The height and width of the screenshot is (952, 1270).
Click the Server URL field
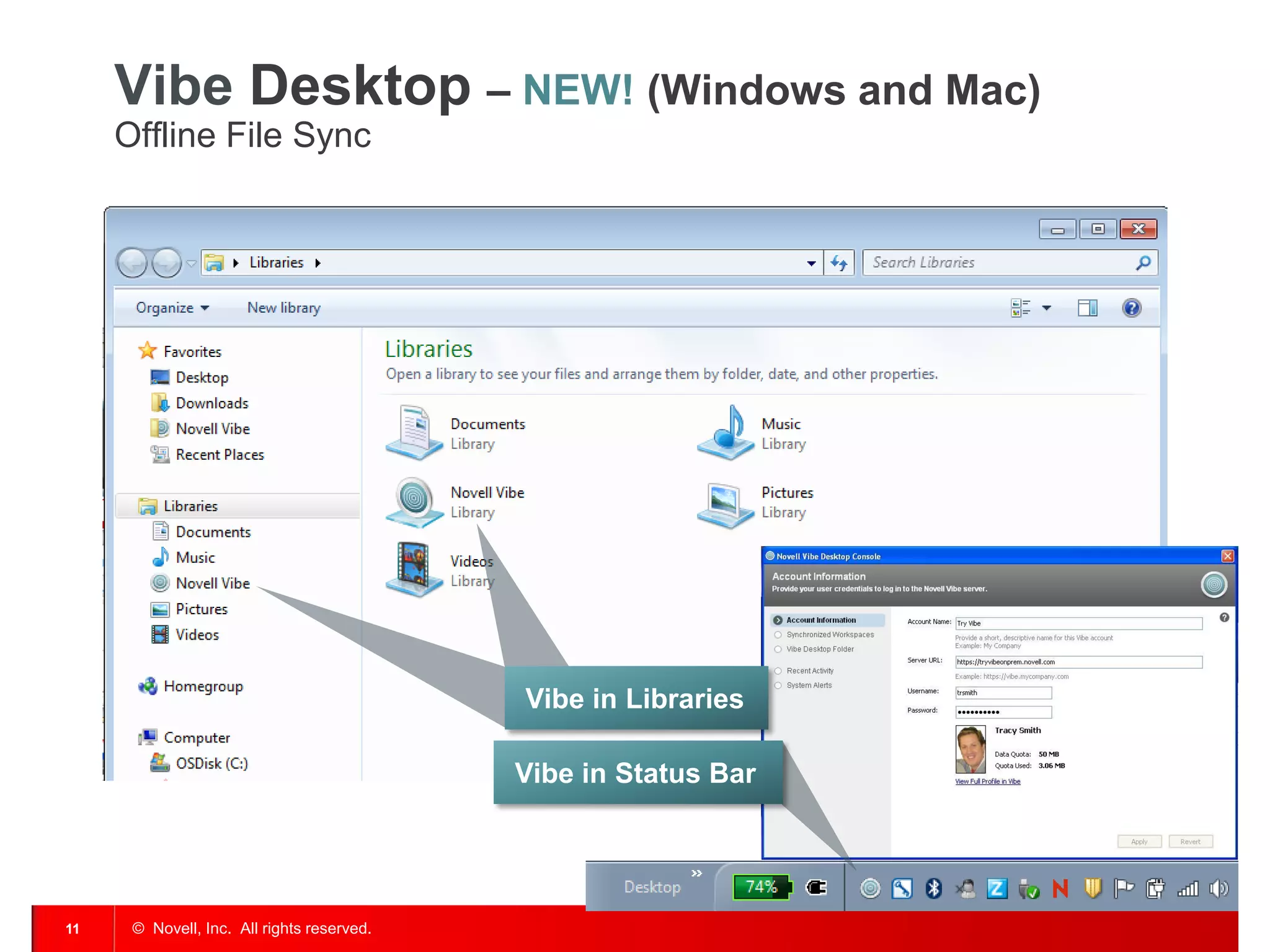[1078, 662]
